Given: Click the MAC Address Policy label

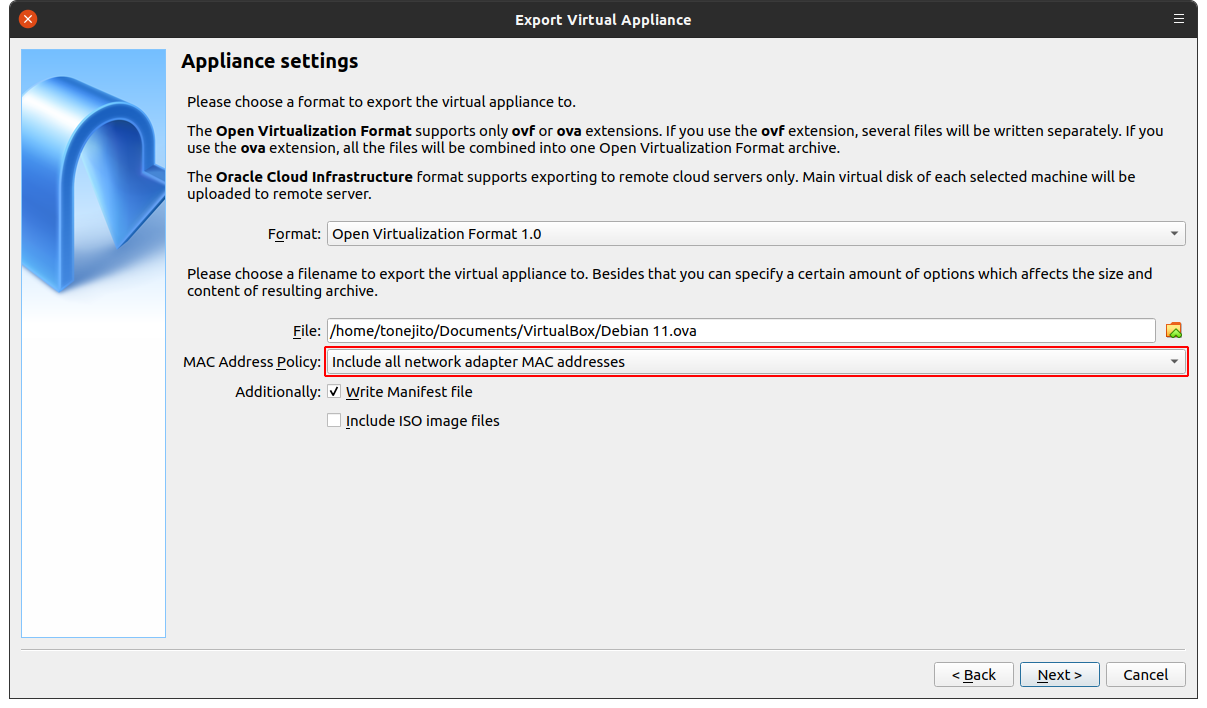Looking at the screenshot, I should (x=252, y=362).
